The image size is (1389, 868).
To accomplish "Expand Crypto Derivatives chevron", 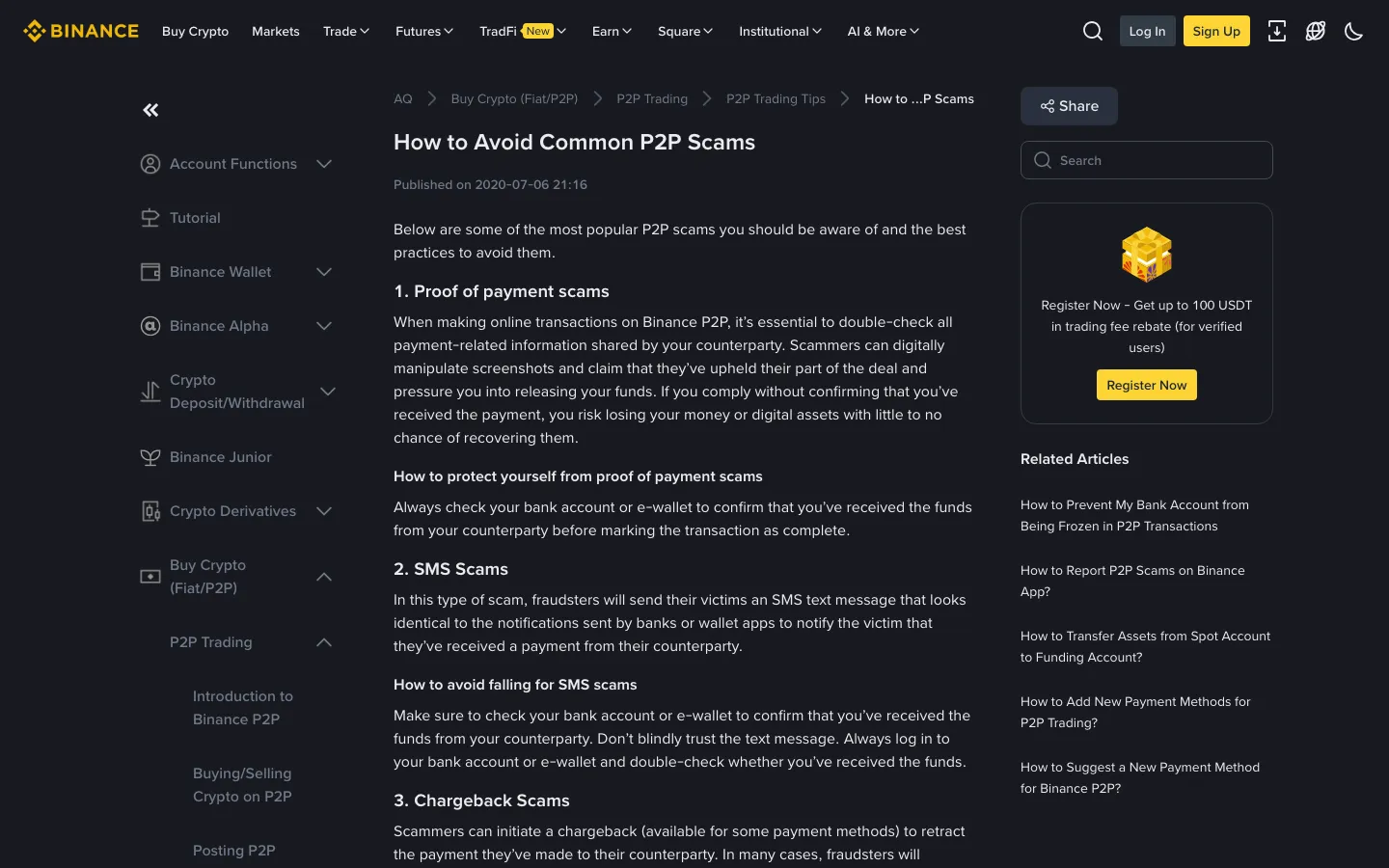I will pyautogui.click(x=324, y=511).
